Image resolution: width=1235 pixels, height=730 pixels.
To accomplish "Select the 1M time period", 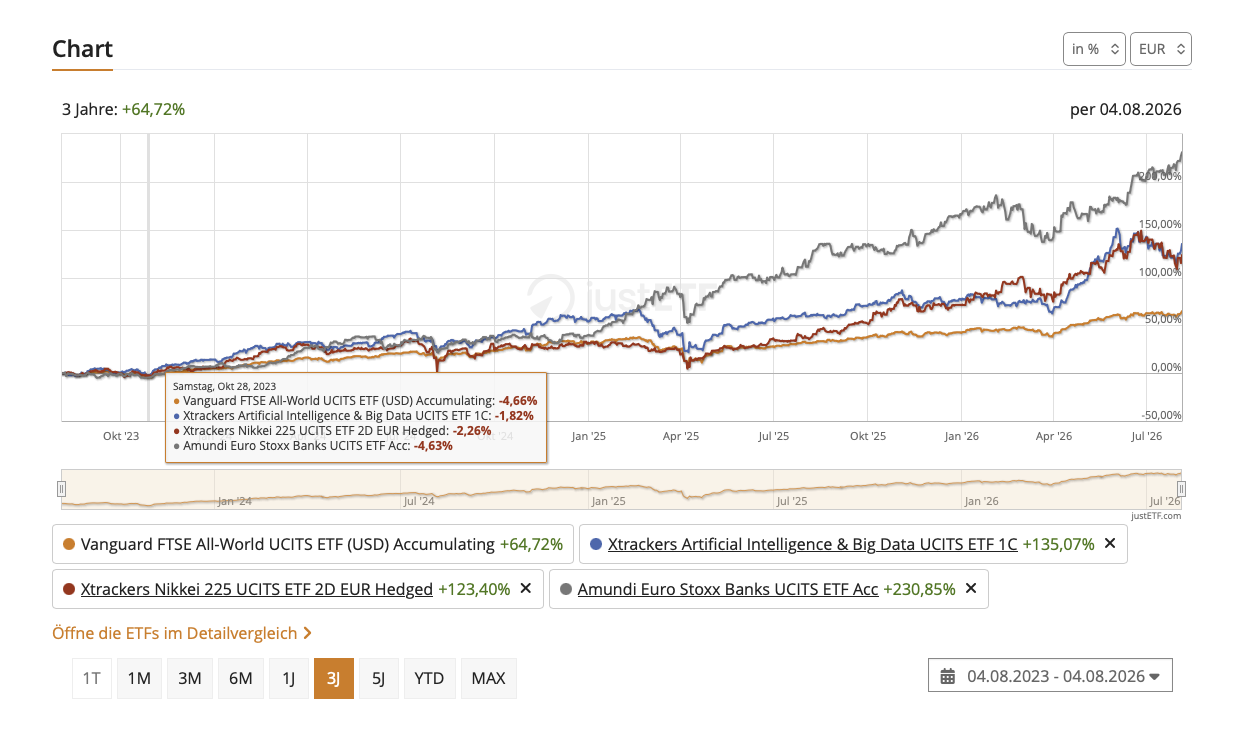I will (x=139, y=678).
